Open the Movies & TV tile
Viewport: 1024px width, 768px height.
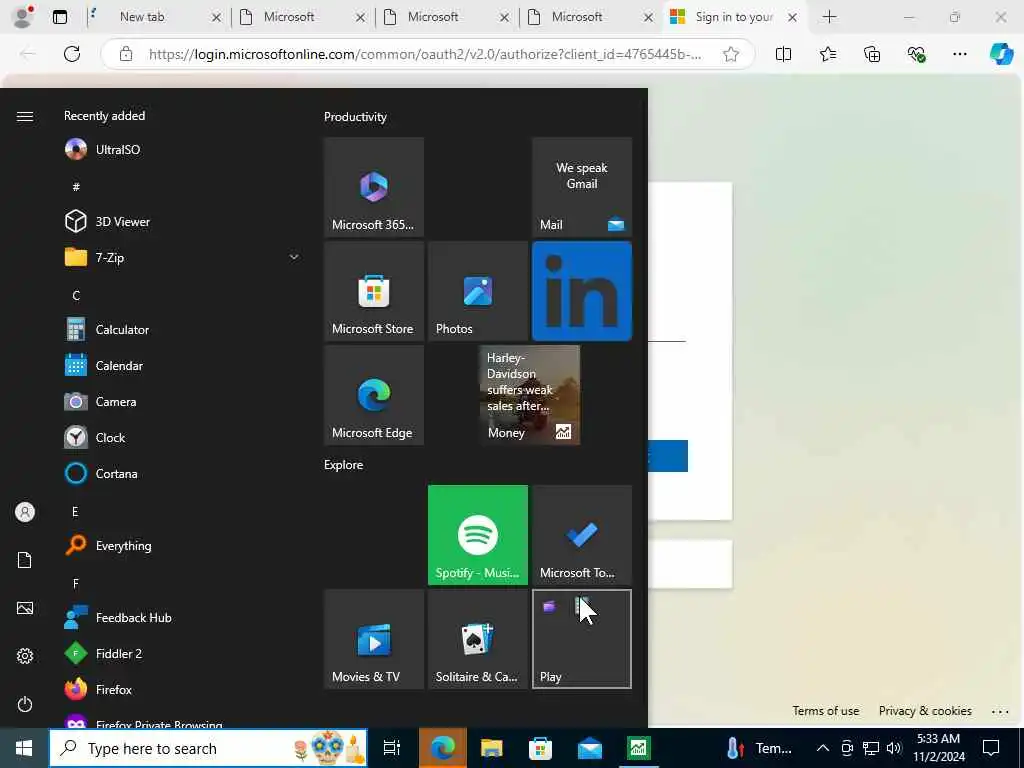point(374,639)
